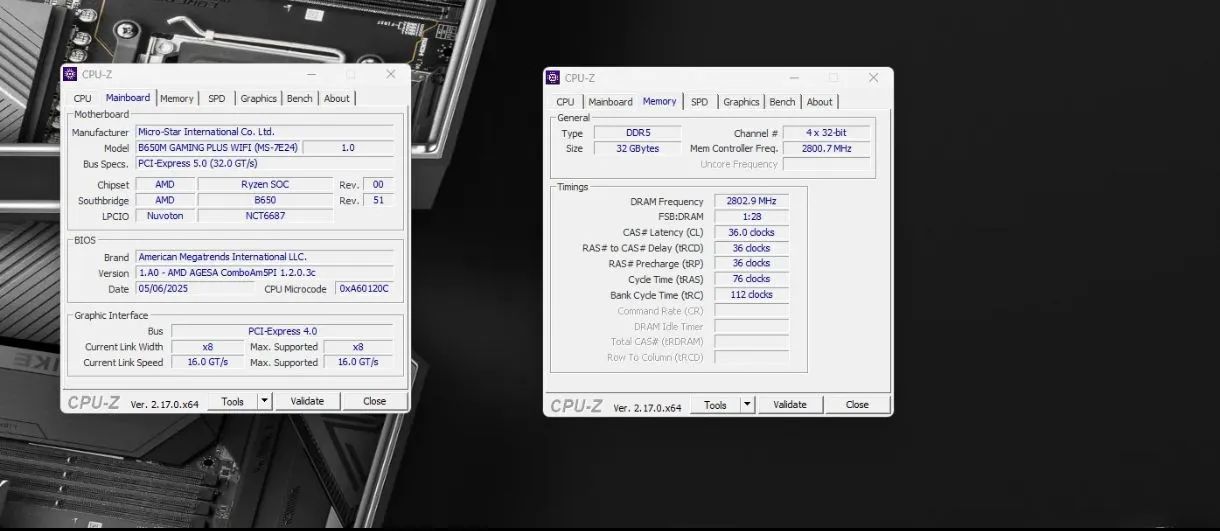Click BIOS Version AGESA ComboAm5PI field
The image size is (1220, 531).
(x=264, y=273)
